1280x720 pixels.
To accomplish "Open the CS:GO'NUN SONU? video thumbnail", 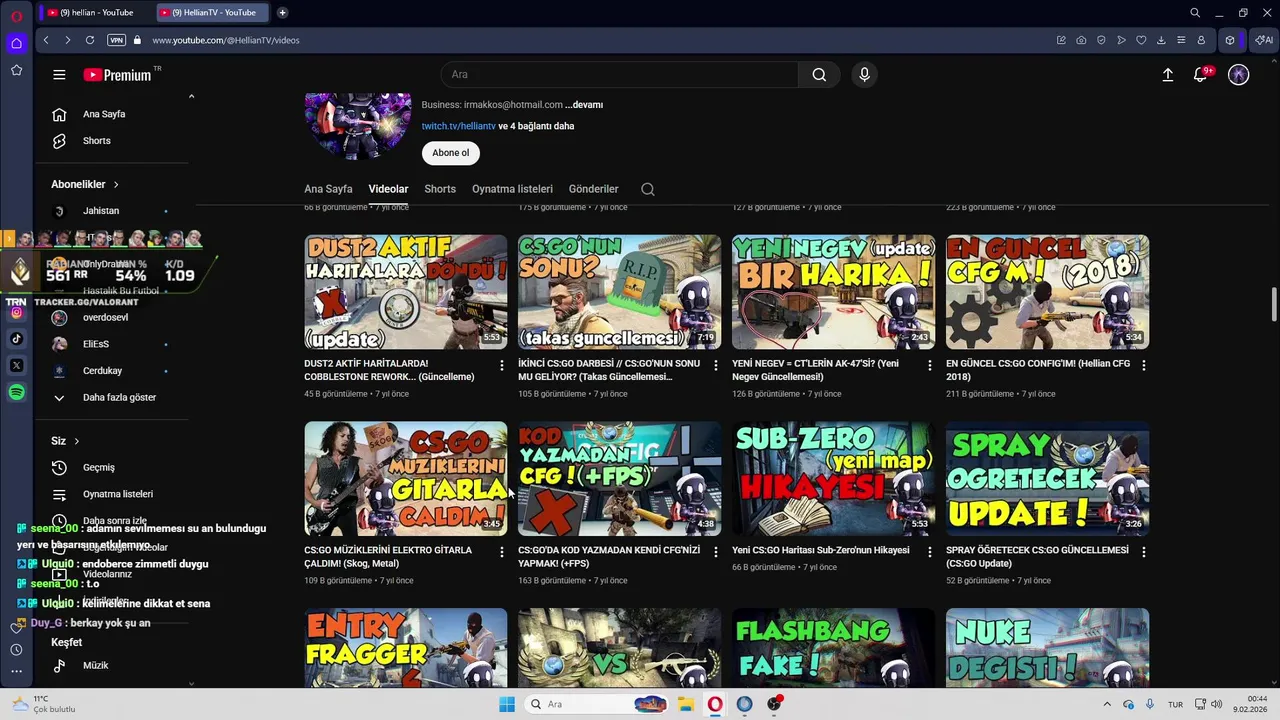I will pyautogui.click(x=619, y=292).
